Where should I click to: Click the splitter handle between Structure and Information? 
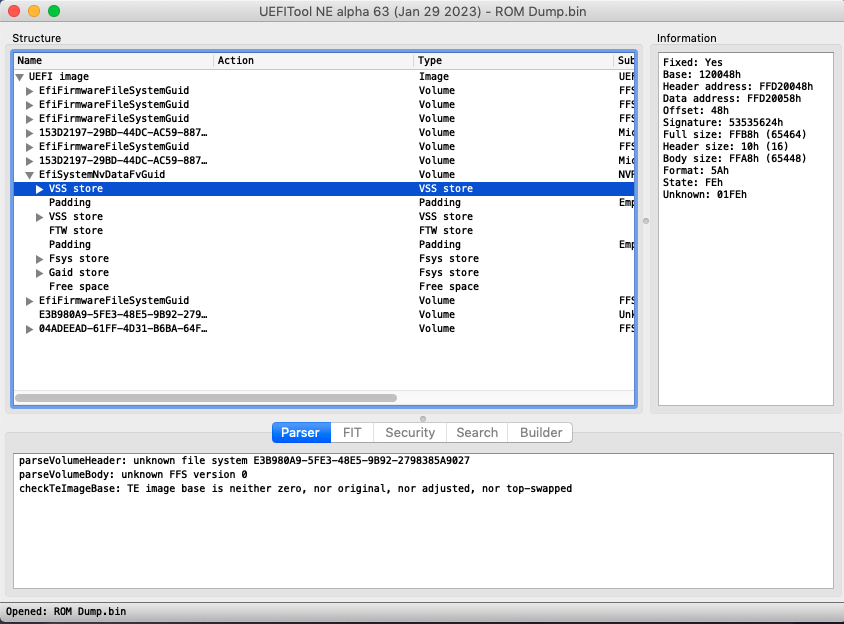tap(646, 221)
